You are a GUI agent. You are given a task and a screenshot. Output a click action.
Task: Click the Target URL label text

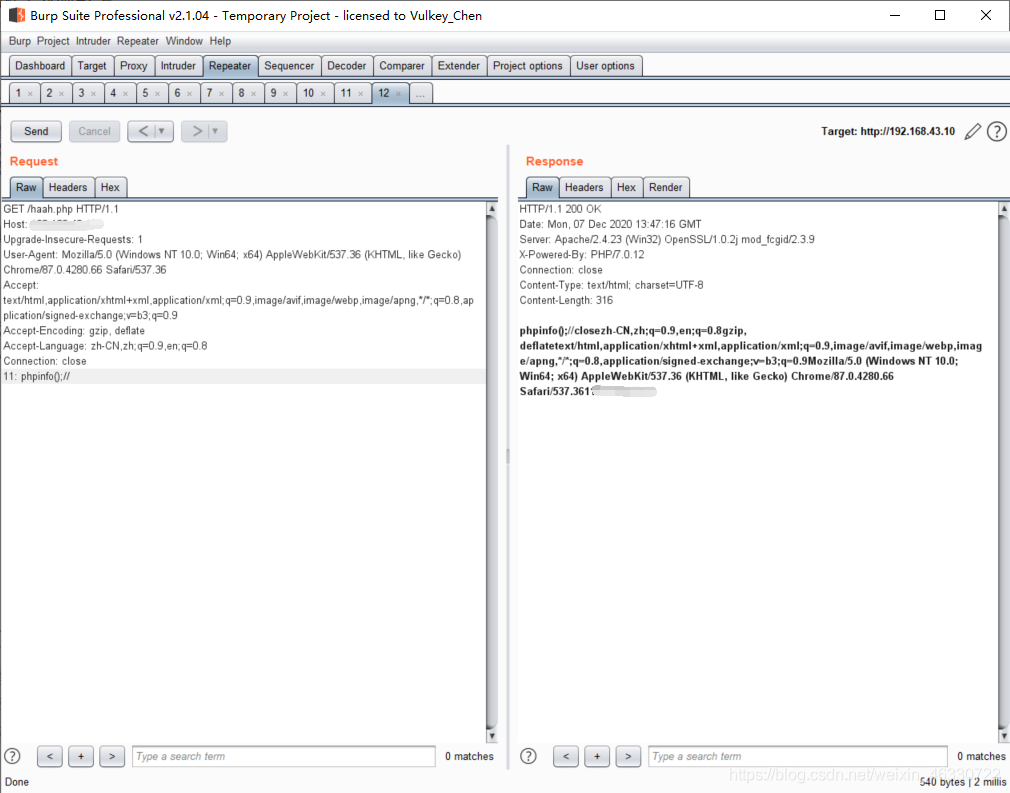click(888, 131)
